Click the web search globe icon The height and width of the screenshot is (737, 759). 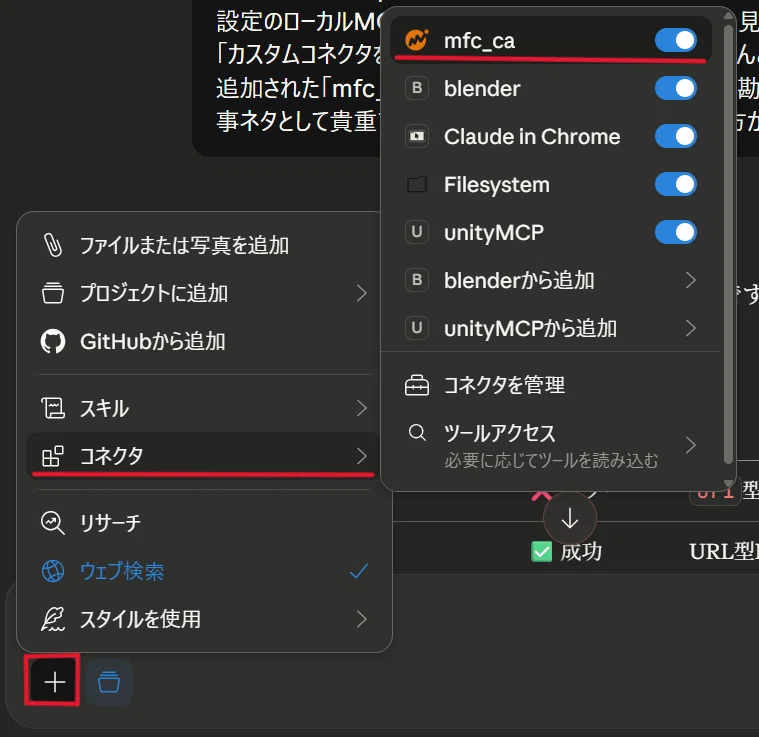(x=53, y=571)
